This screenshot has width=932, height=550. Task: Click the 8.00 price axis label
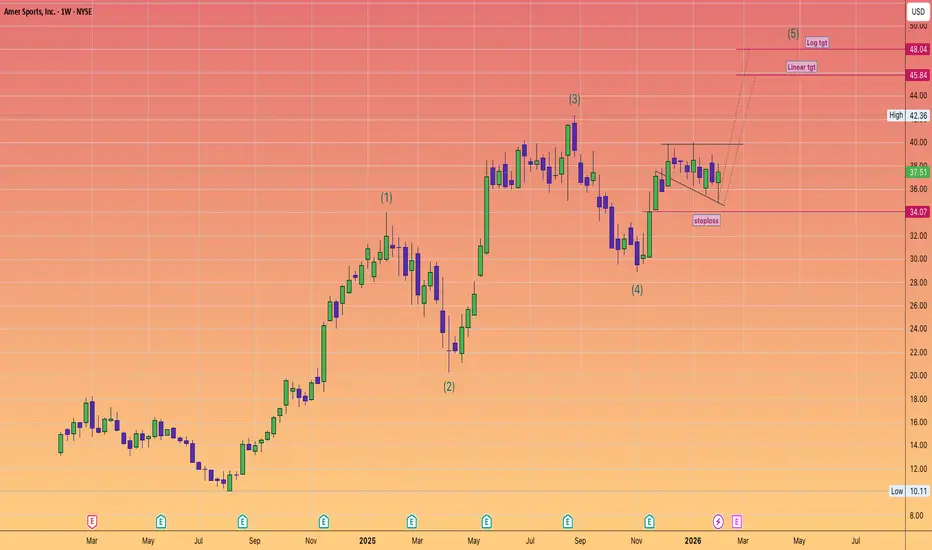pos(916,516)
